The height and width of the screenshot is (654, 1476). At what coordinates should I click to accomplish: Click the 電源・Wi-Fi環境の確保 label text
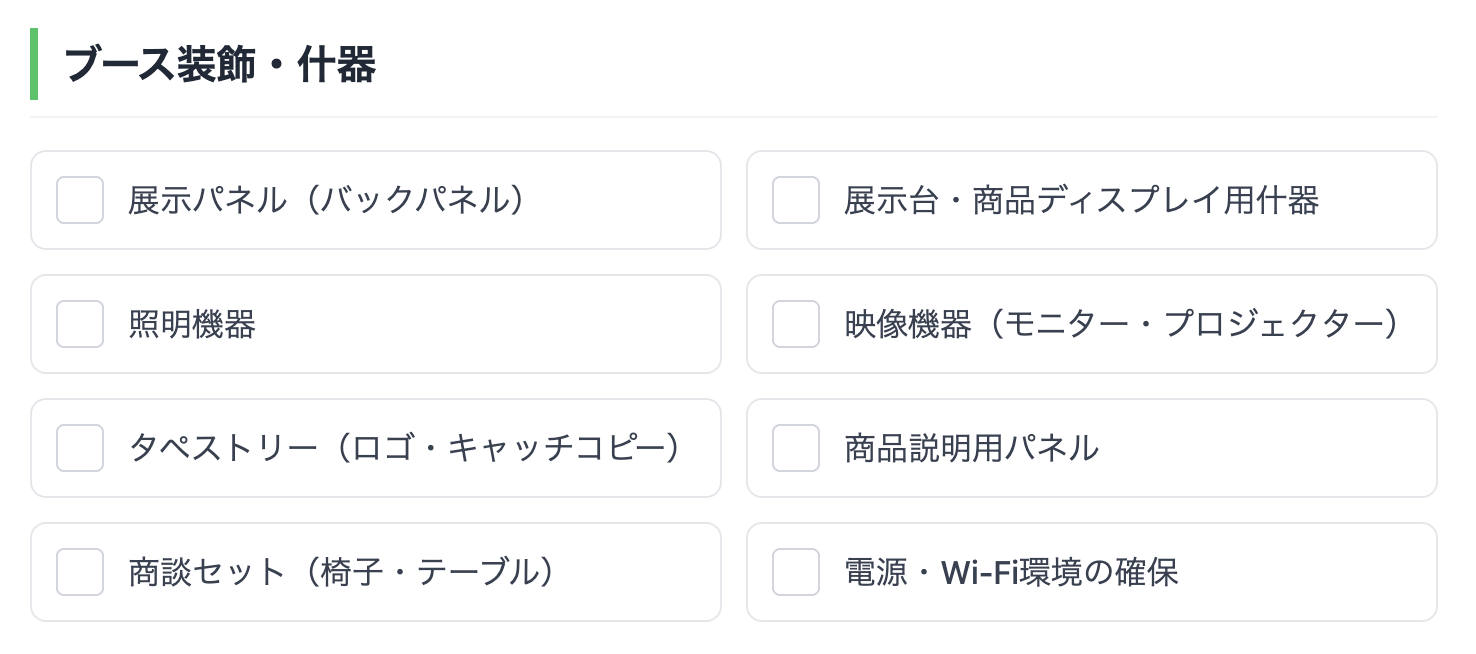click(1011, 572)
